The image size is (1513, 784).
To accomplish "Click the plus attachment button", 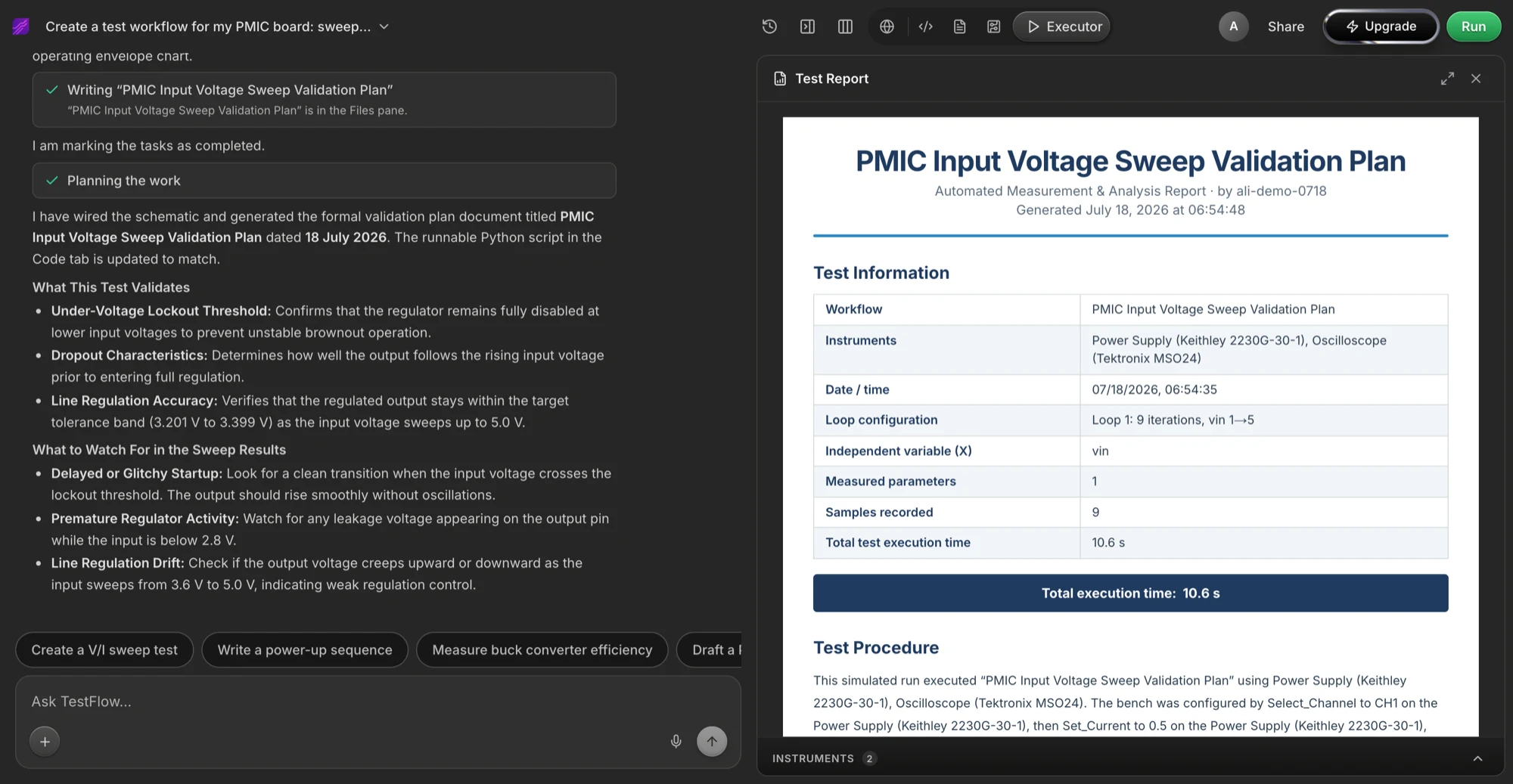I will (45, 742).
